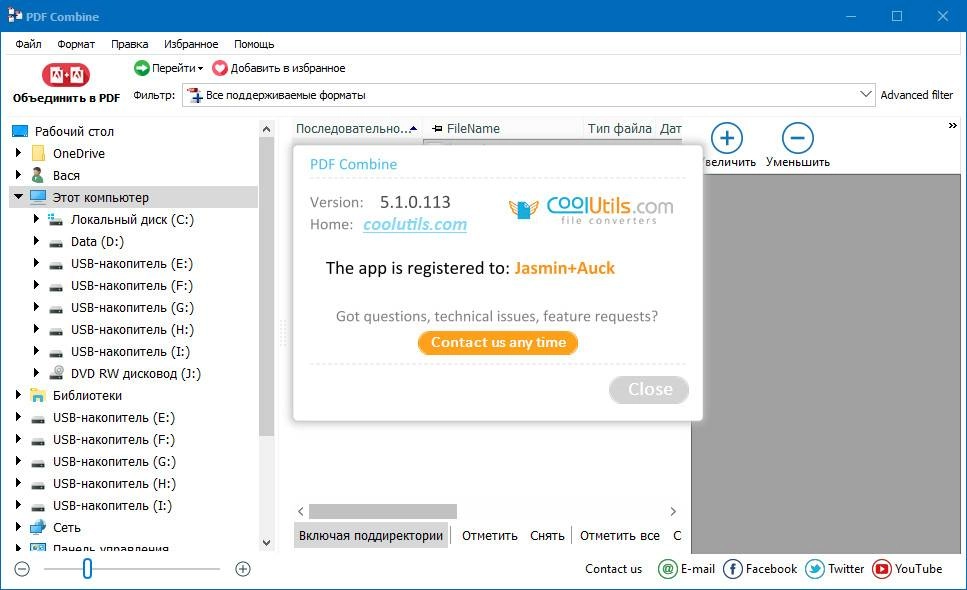Open the Избранное menu

[191, 44]
